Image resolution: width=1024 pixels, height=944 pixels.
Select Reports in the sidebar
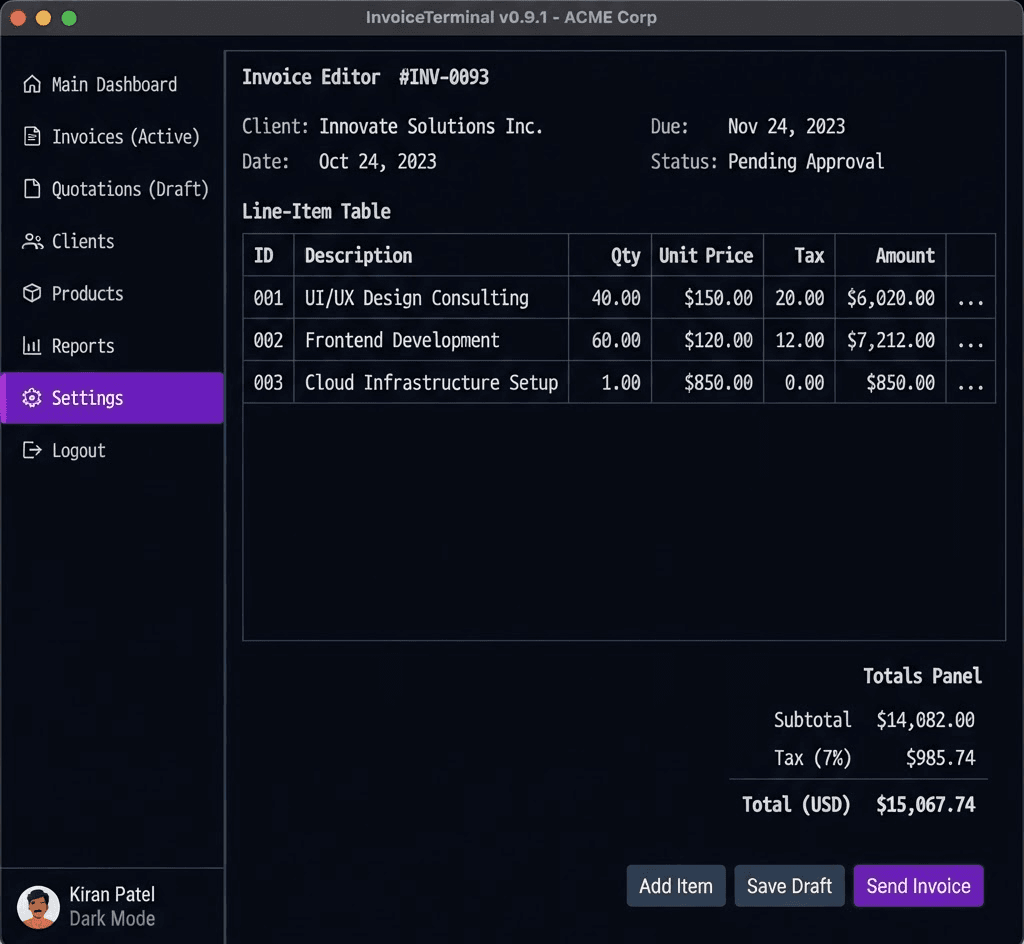(83, 346)
